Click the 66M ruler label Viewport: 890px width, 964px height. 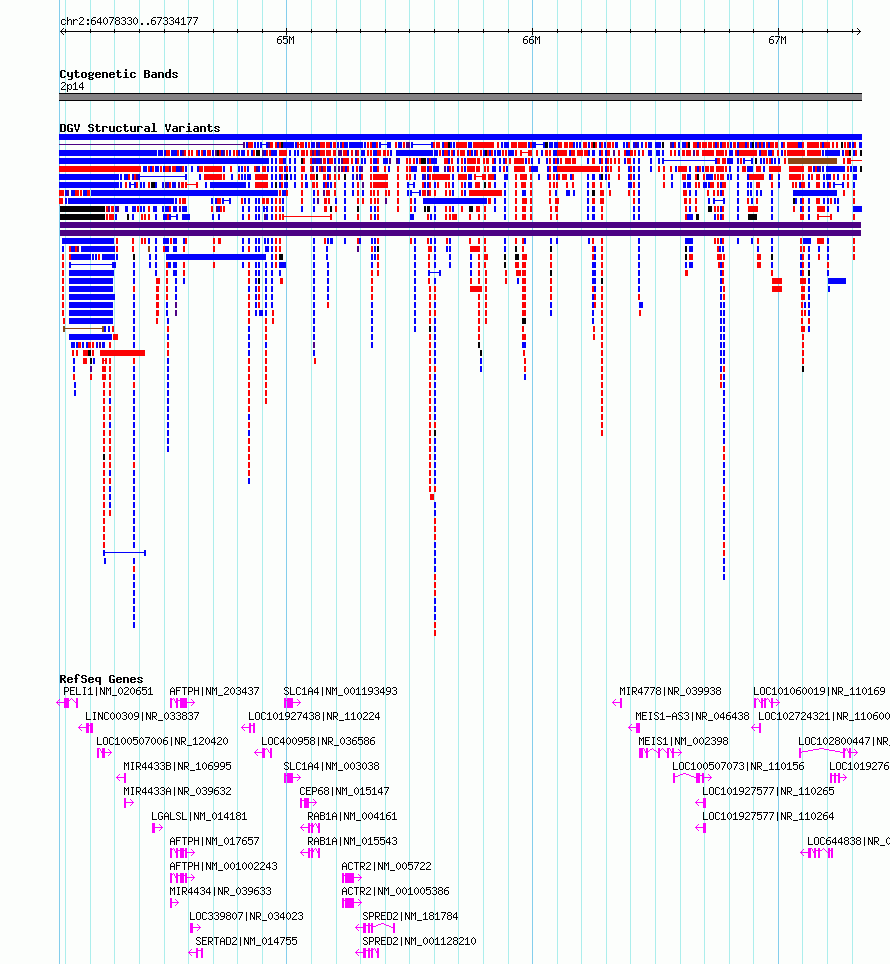[x=531, y=40]
